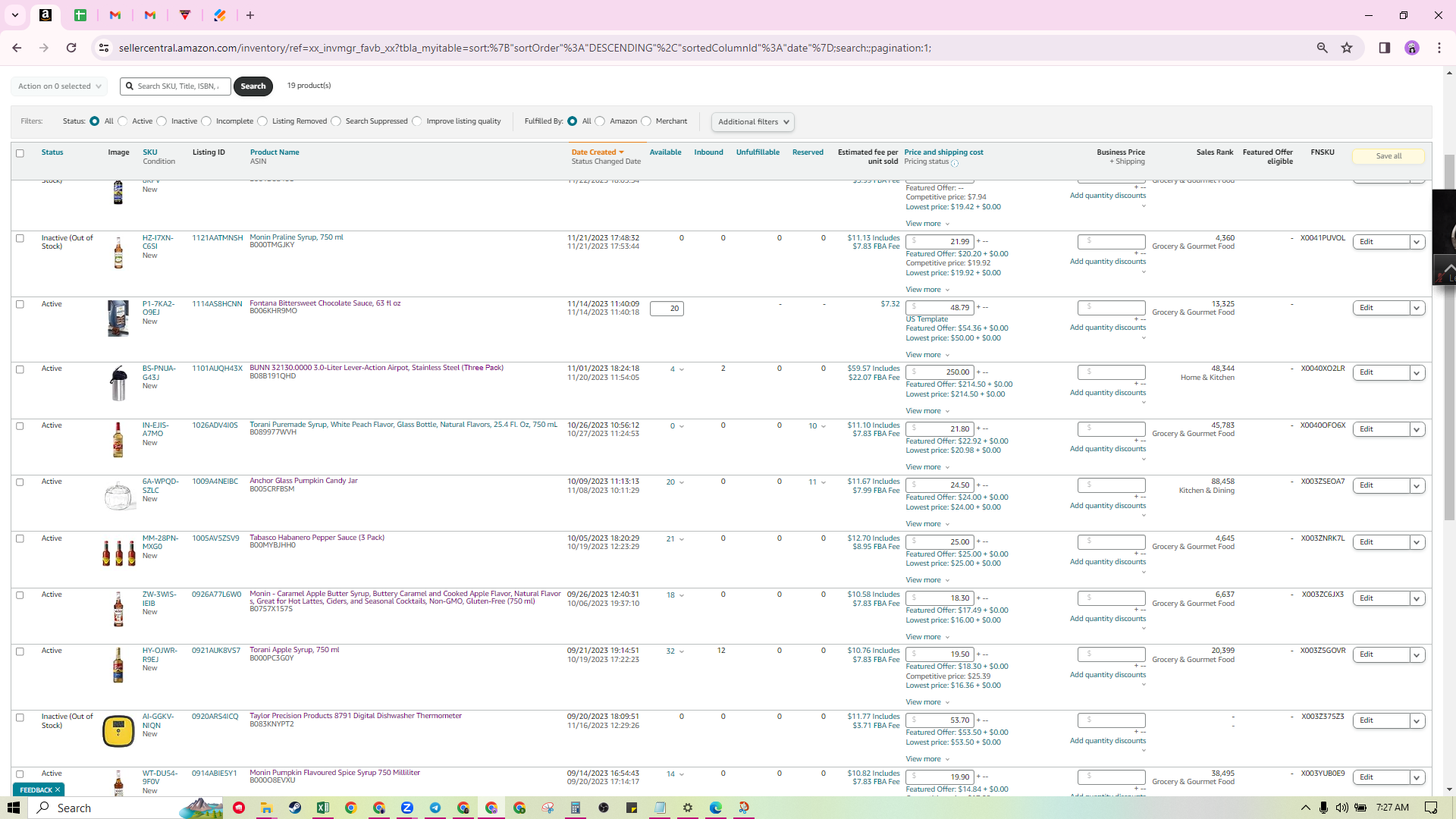1456x819 pixels.
Task: Open Telegram from the taskbar
Action: coord(435,808)
